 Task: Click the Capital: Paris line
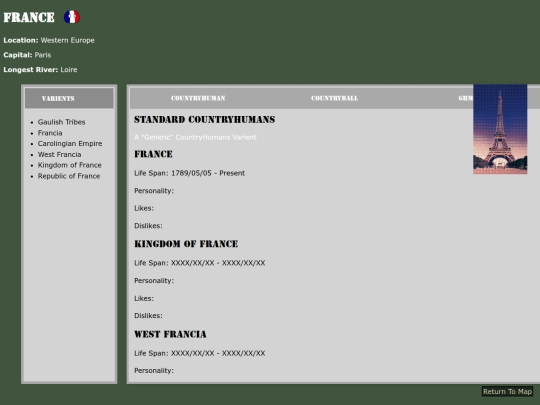(27, 55)
